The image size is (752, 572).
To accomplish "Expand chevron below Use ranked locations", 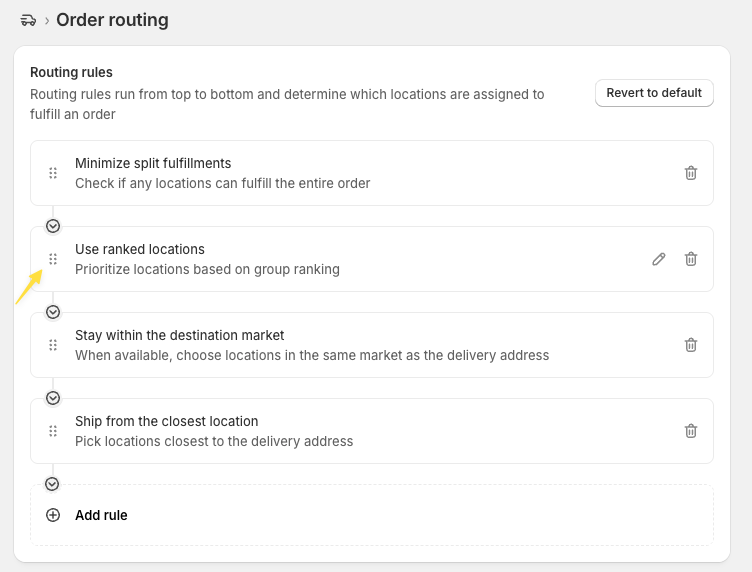I will coord(53,312).
